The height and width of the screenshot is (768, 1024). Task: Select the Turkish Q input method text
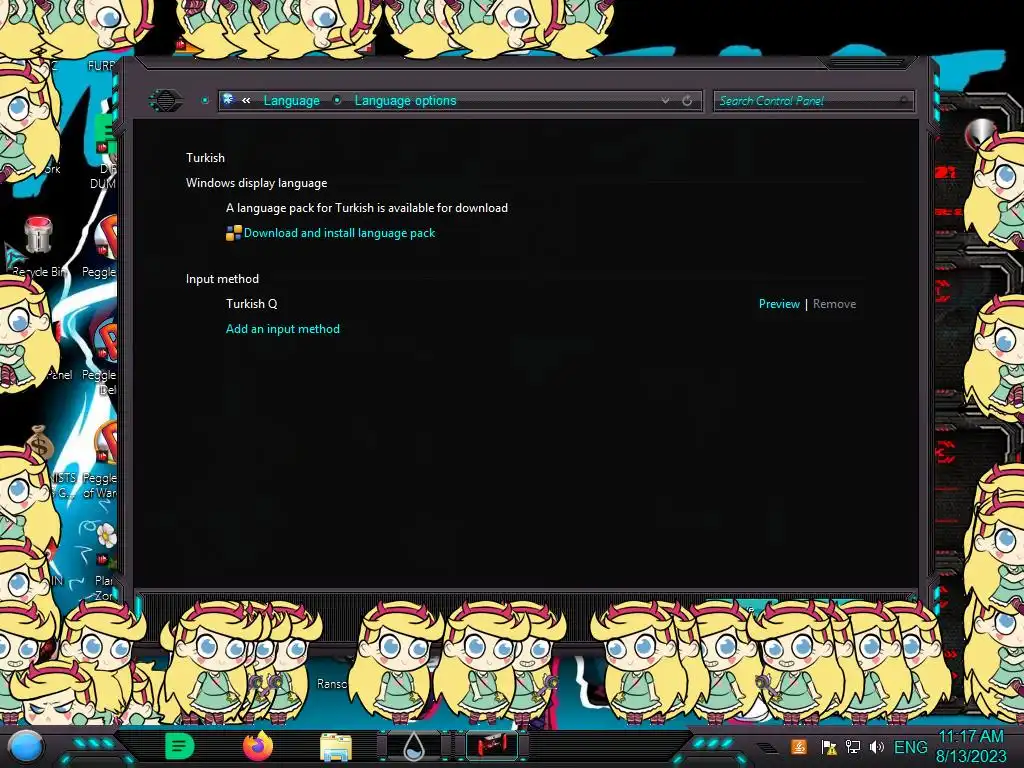251,304
